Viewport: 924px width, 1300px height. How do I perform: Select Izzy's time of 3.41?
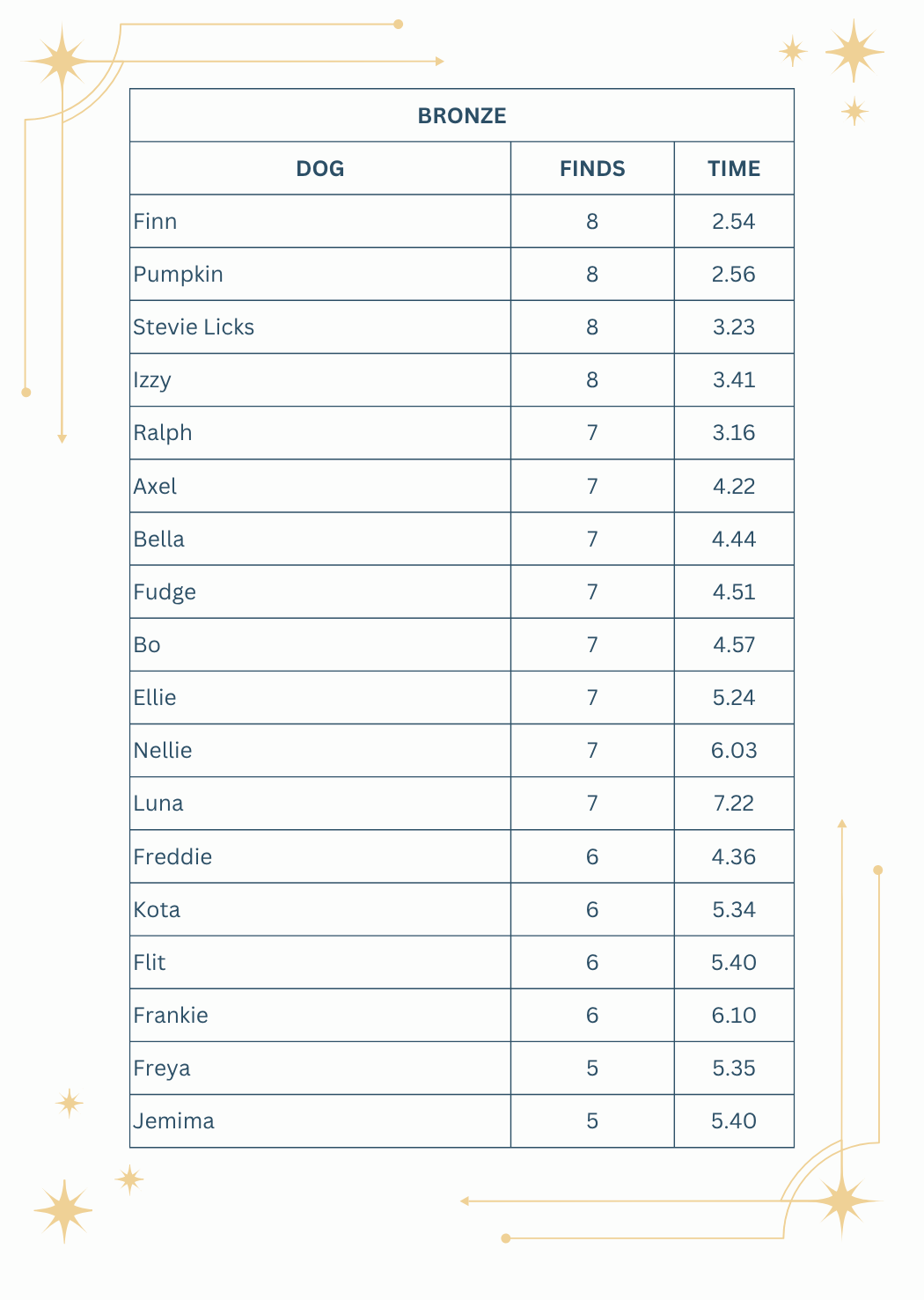click(x=734, y=380)
